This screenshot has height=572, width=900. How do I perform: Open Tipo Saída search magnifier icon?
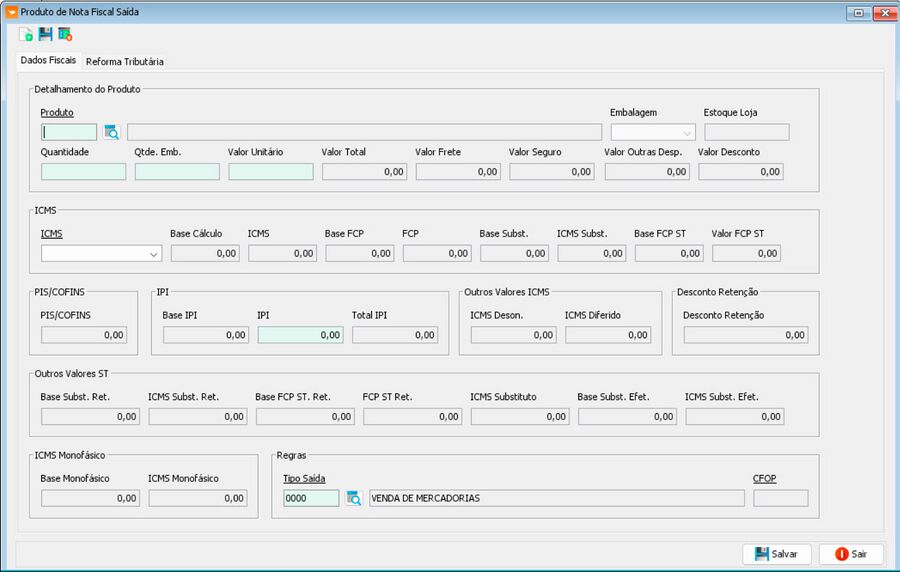pos(354,498)
